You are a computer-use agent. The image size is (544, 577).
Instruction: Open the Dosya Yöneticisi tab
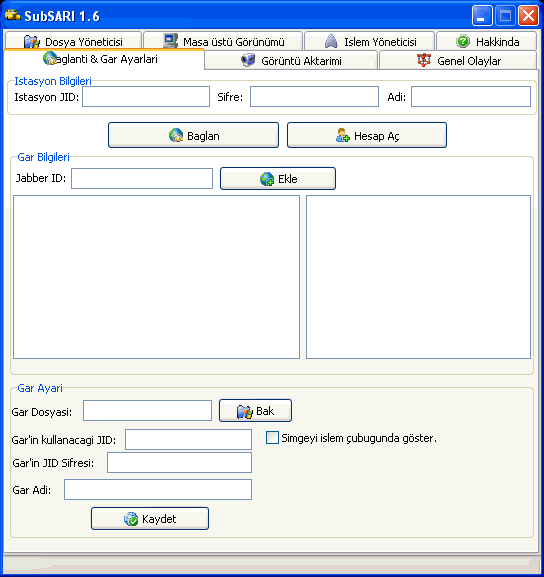73,41
